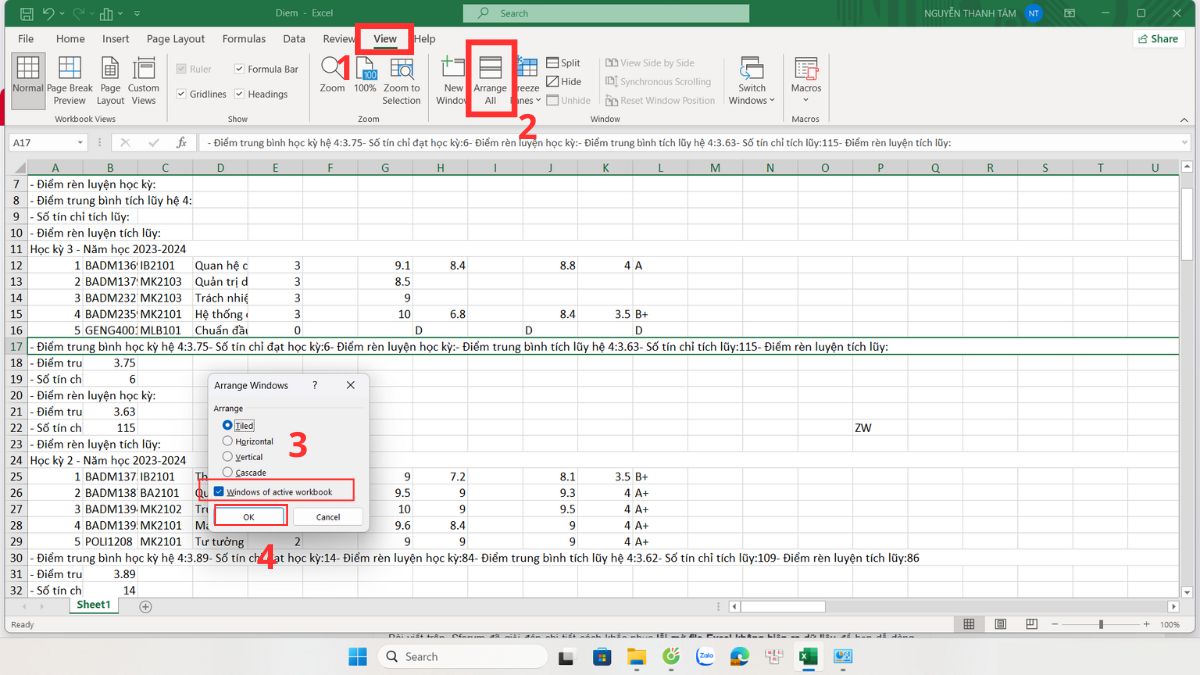Click the Search box in title bar

coord(606,13)
